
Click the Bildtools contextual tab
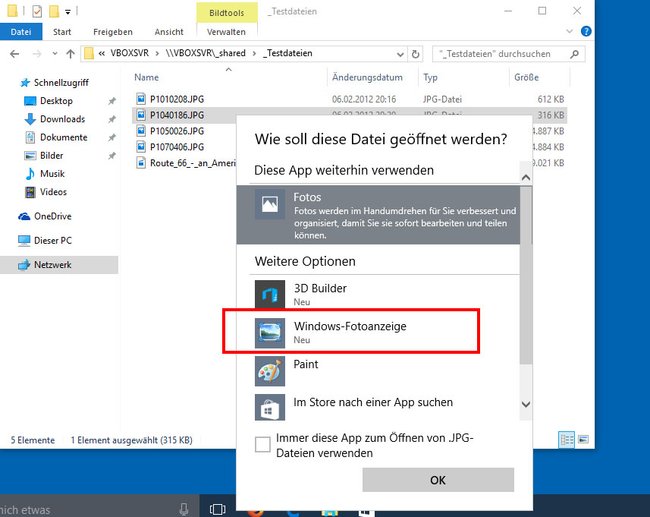coord(226,12)
